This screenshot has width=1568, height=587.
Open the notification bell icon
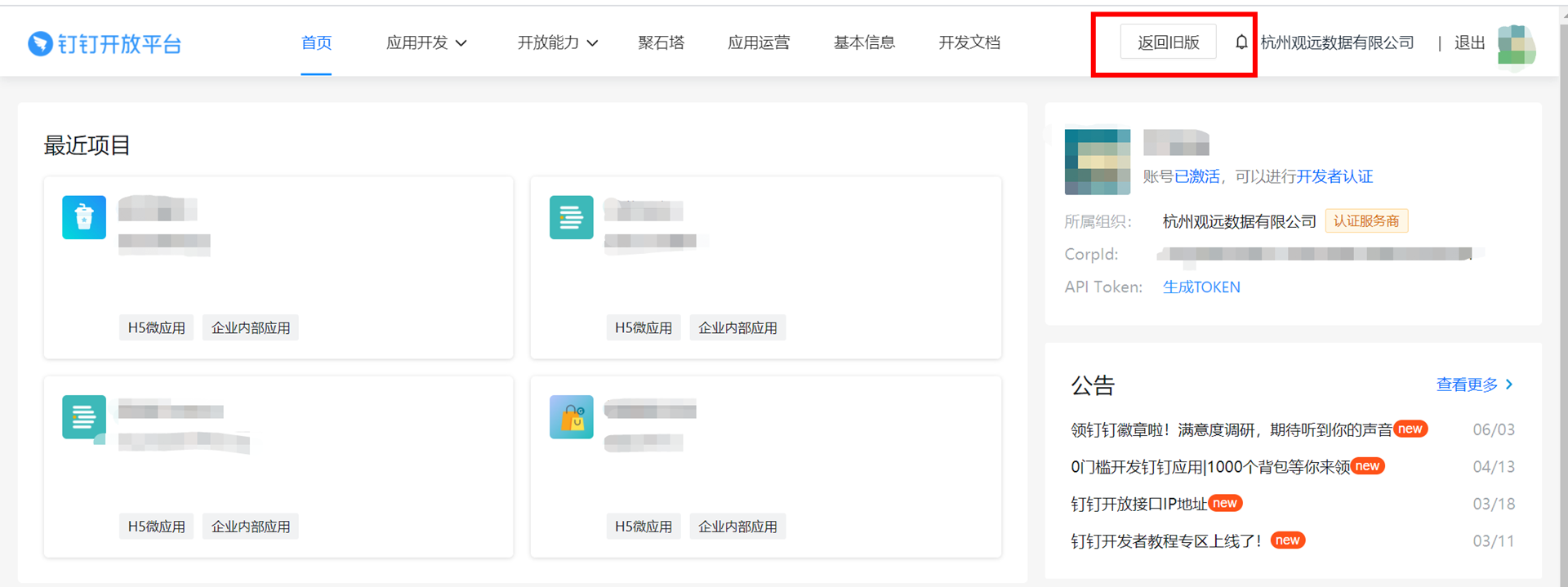tap(1241, 42)
